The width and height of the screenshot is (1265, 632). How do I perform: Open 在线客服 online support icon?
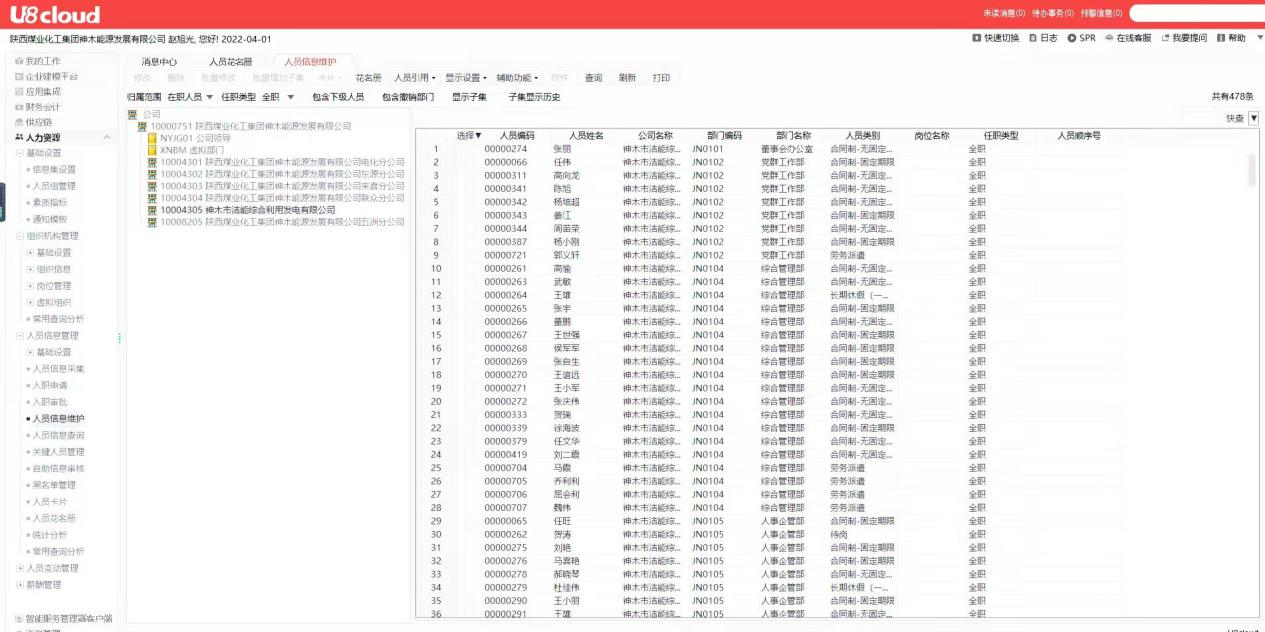pyautogui.click(x=1109, y=38)
